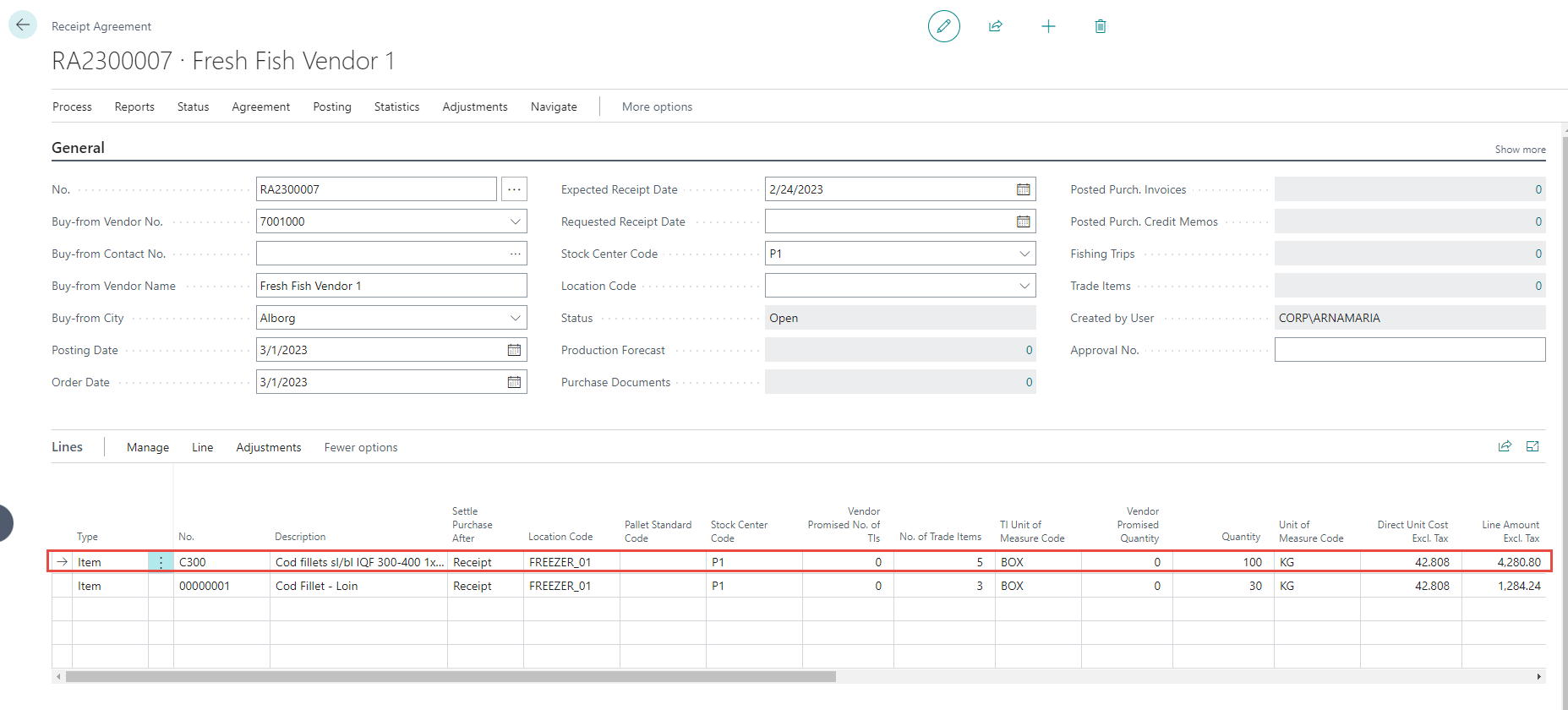Click Fewer options in Lines toolbar

tap(360, 447)
